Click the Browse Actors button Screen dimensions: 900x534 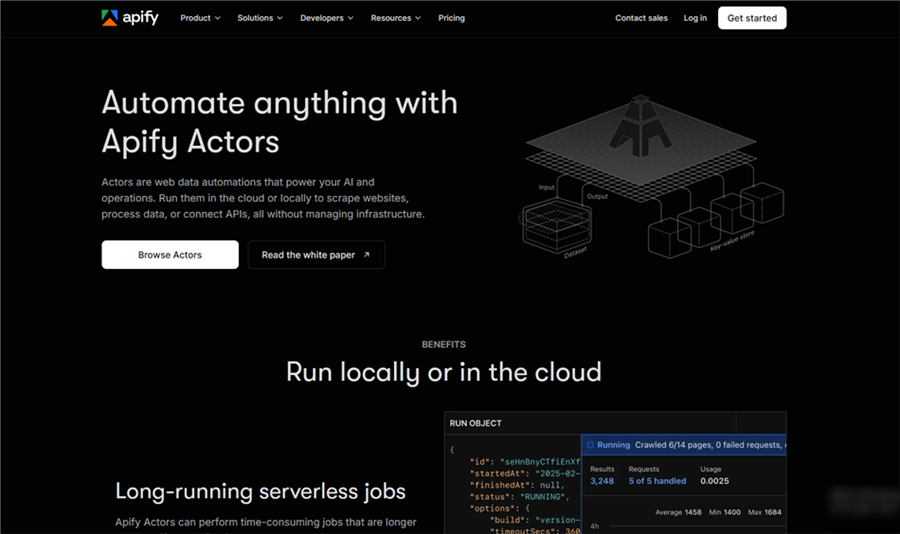click(170, 254)
